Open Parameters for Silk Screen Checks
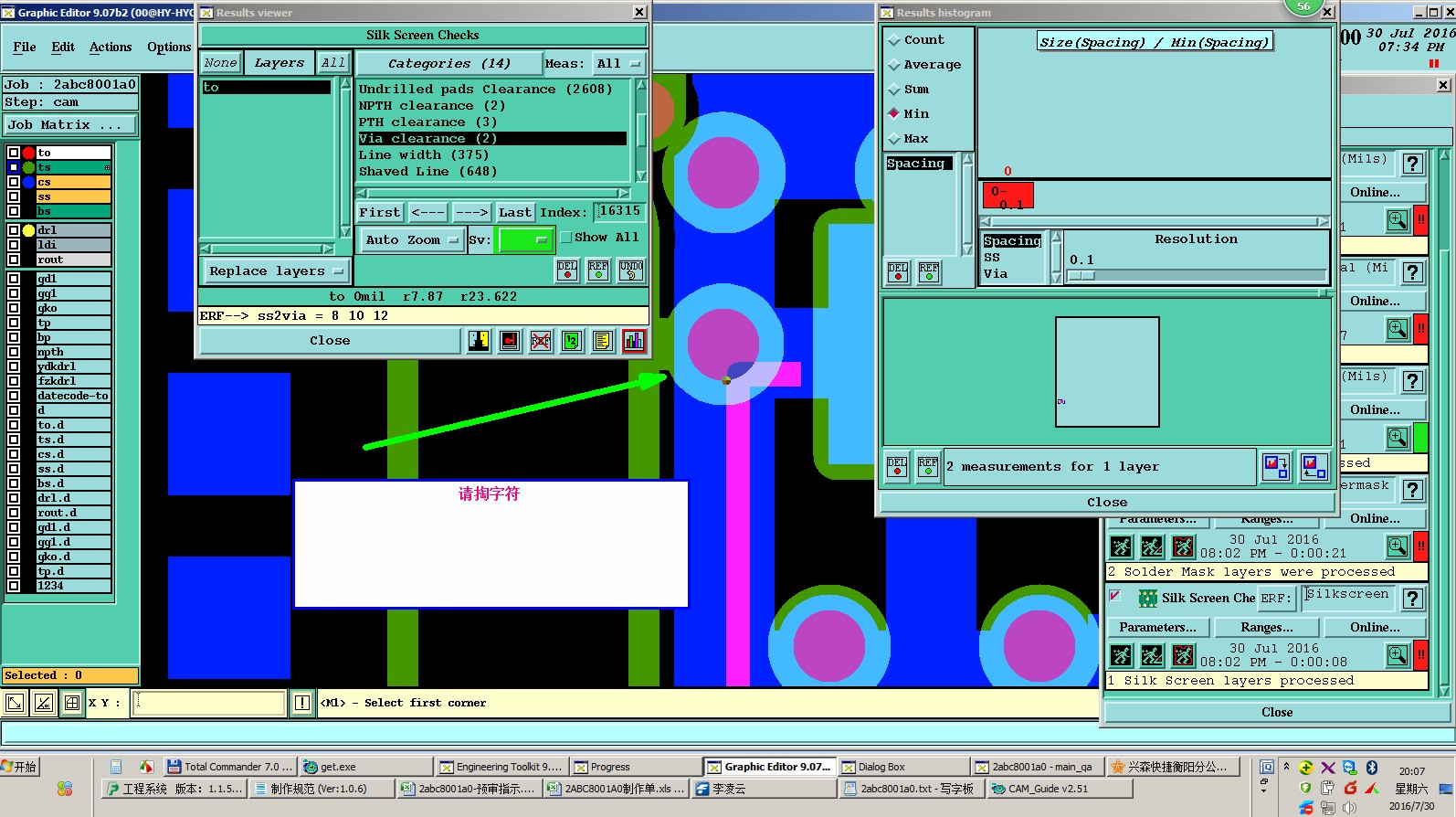This screenshot has height=817, width=1456. click(1157, 628)
